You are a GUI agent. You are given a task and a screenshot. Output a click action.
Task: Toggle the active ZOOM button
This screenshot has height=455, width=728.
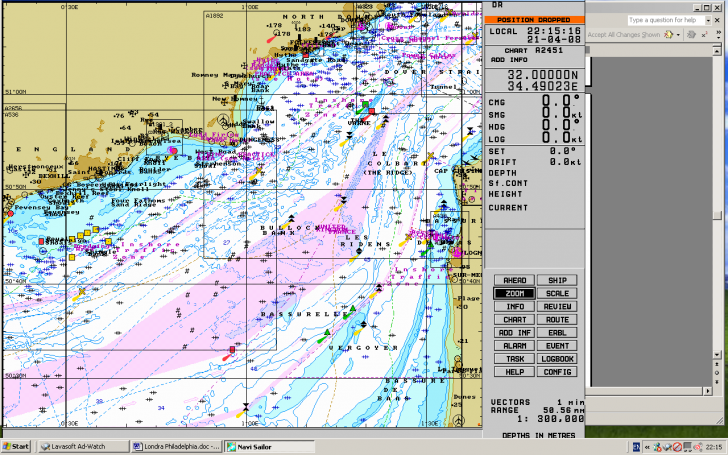[514, 293]
